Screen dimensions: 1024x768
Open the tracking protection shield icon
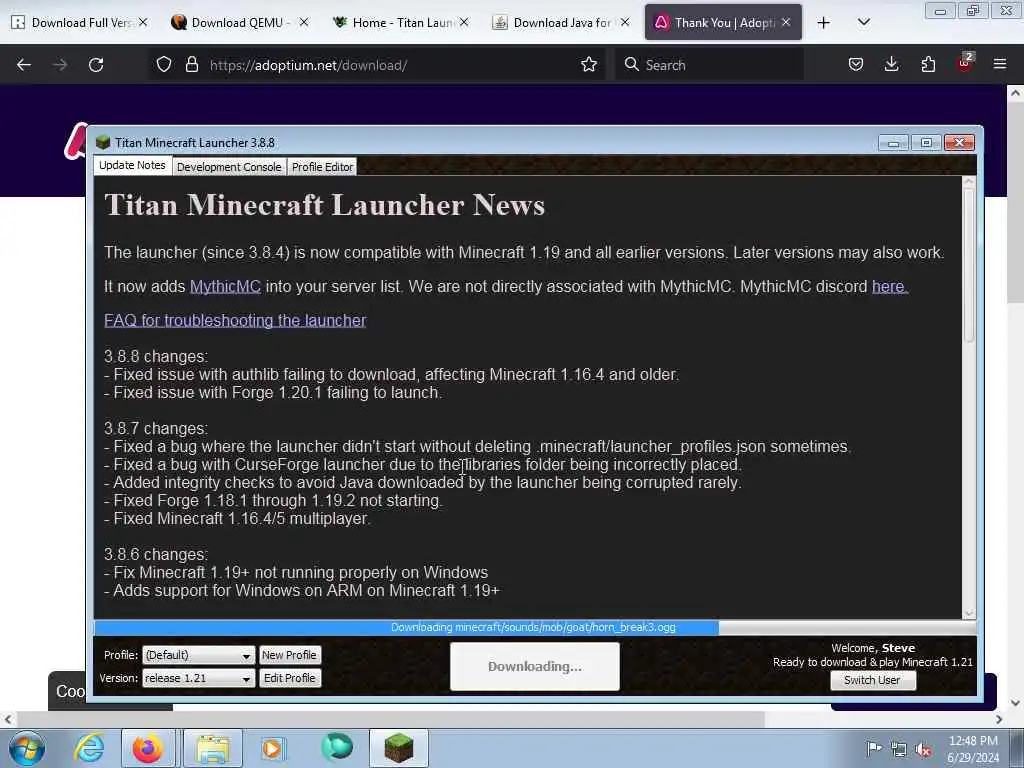click(164, 65)
